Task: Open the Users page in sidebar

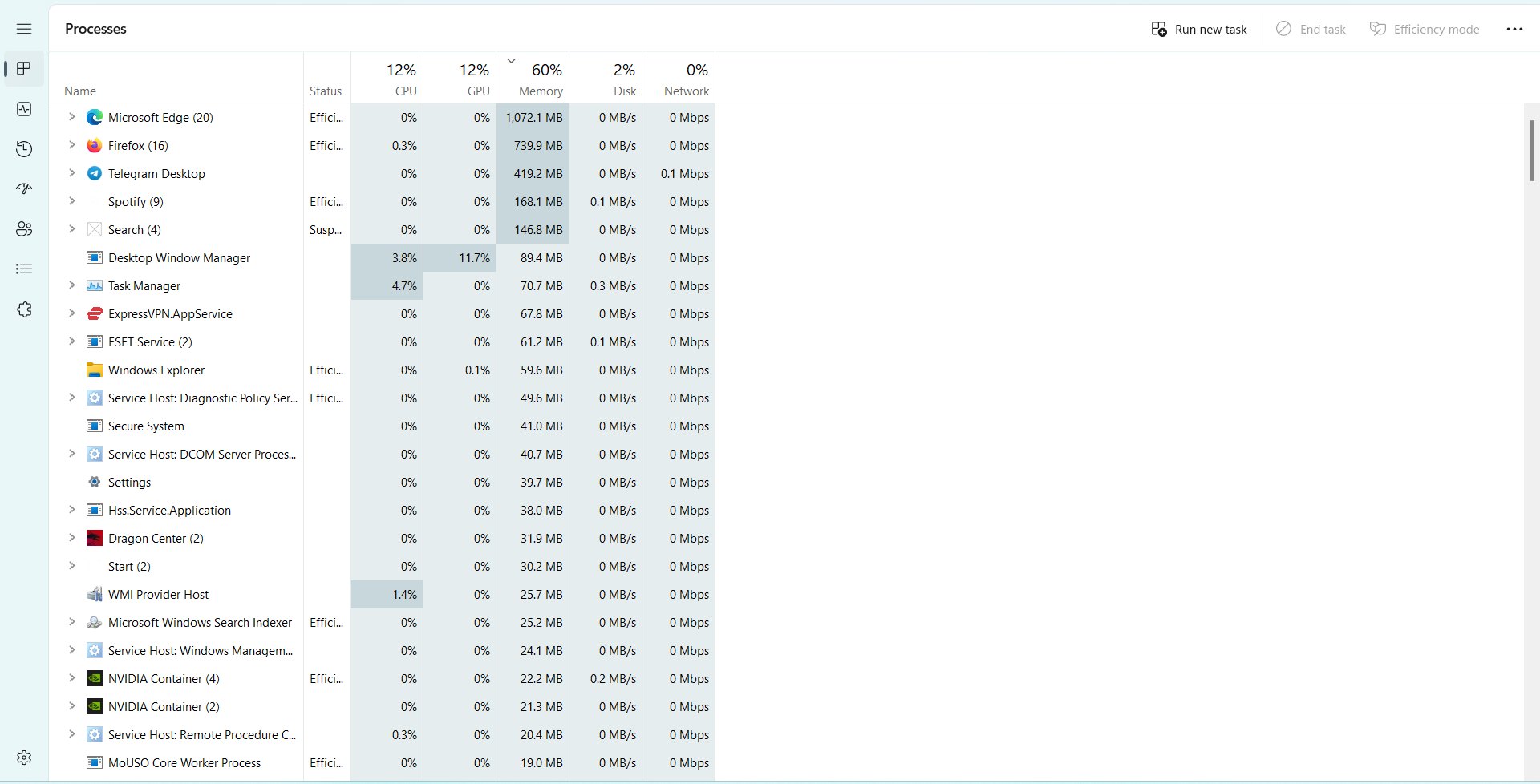Action: pos(24,229)
